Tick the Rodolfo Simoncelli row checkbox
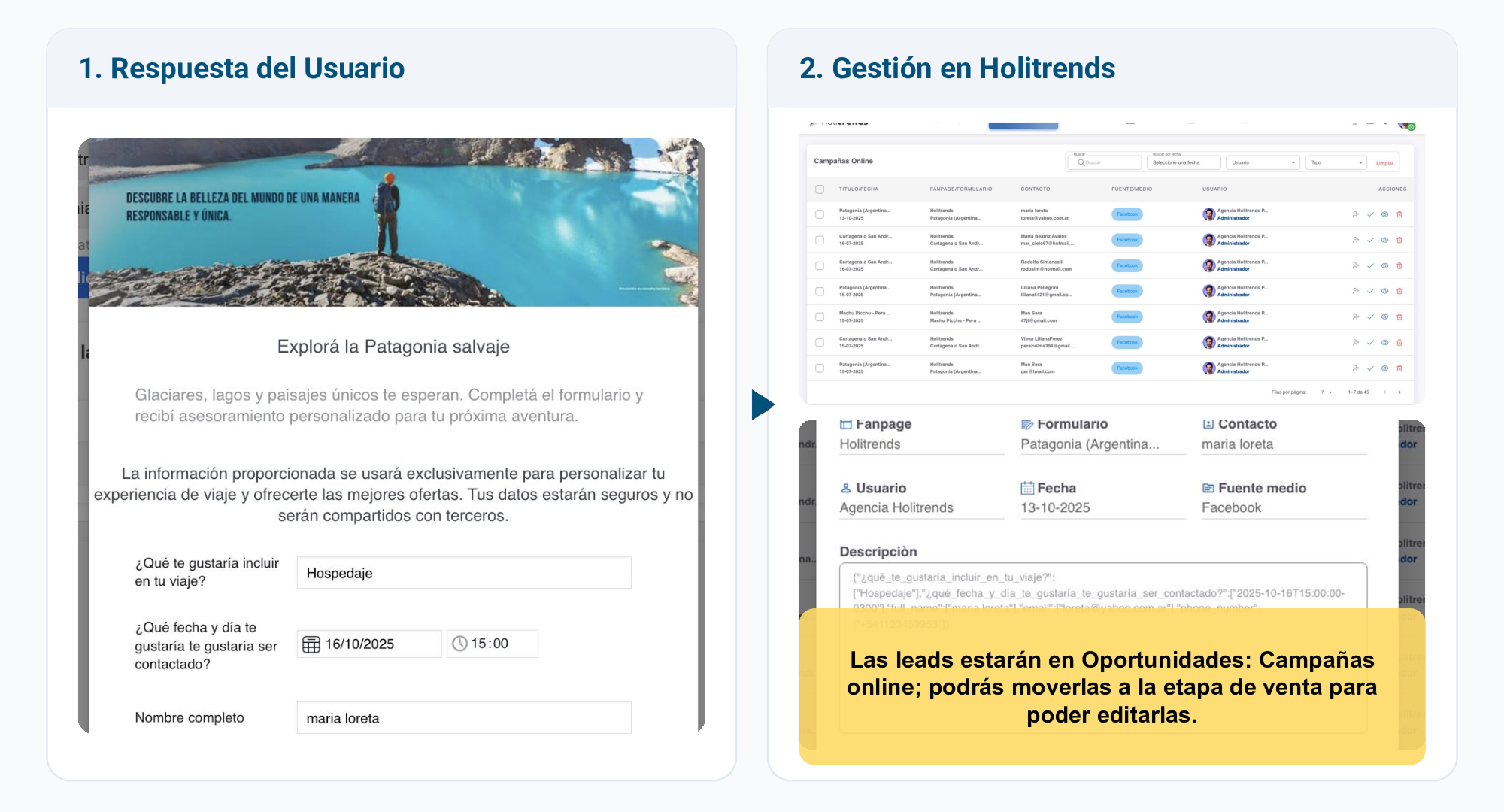This screenshot has width=1504, height=812. 820,265
